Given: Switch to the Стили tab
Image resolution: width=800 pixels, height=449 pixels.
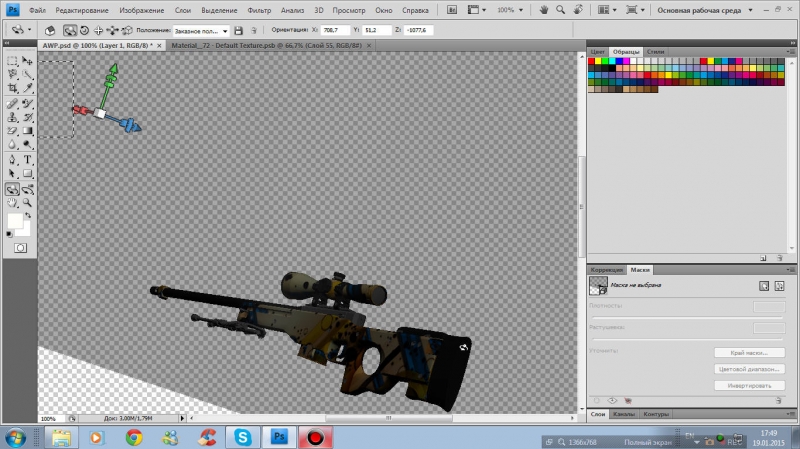Looking at the screenshot, I should pyautogui.click(x=656, y=52).
